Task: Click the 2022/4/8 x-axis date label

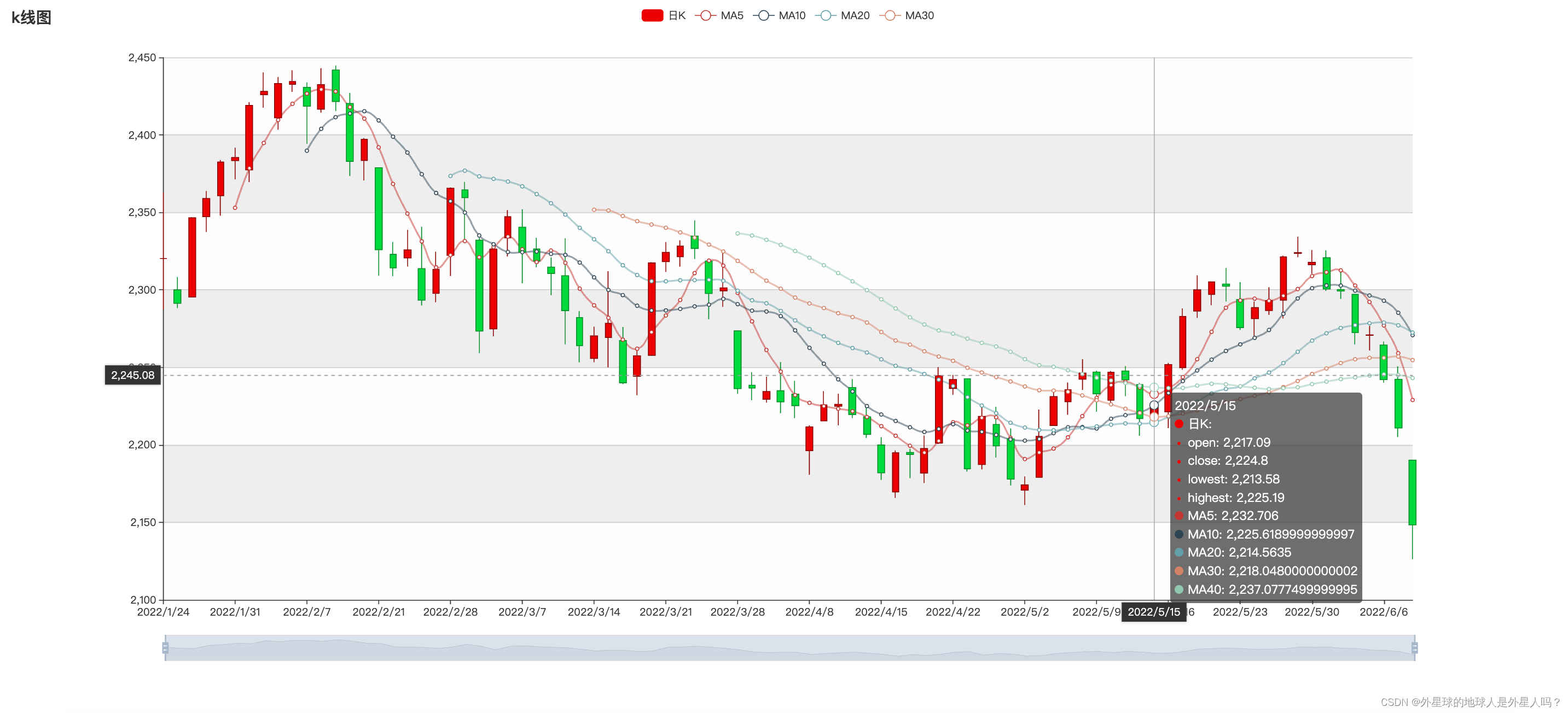Action: pos(810,612)
